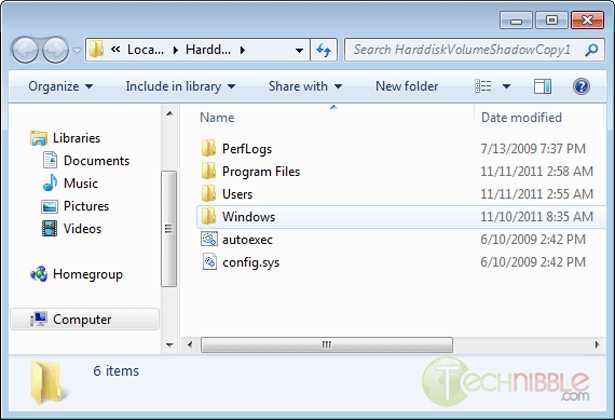Select the Homegroup icon in sidebar
This screenshot has width=615, height=420.
(39, 274)
